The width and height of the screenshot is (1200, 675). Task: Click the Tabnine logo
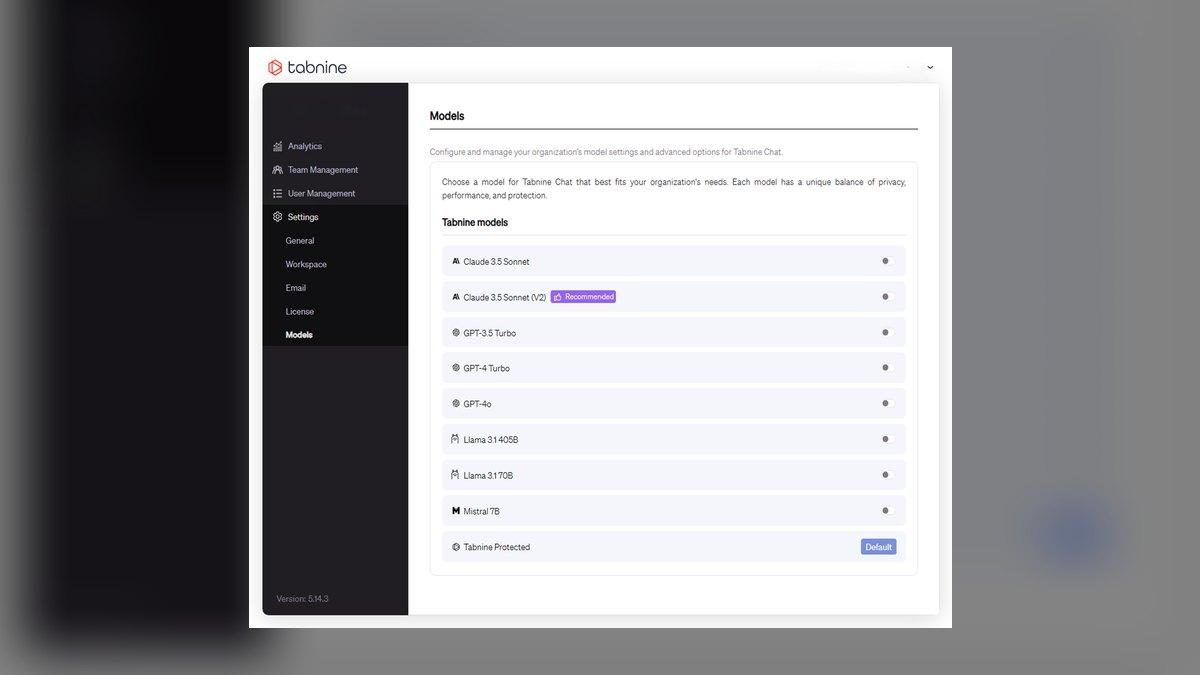[307, 68]
